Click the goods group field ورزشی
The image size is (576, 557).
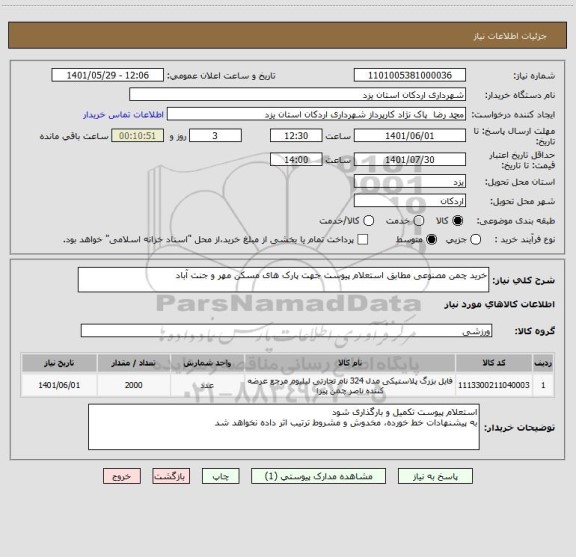286,331
